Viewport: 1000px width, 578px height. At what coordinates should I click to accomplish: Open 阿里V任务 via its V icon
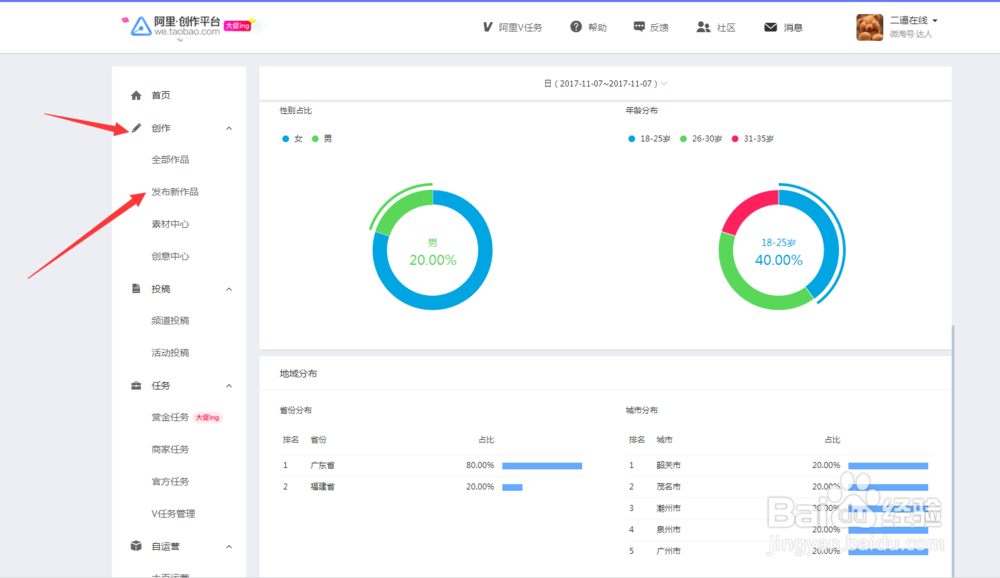[487, 27]
